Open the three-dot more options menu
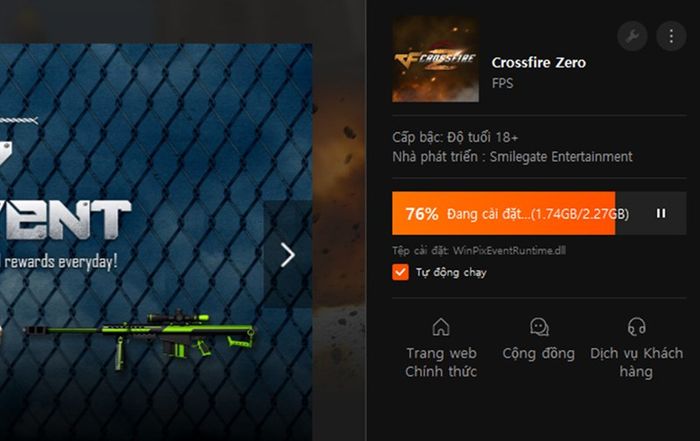The image size is (700, 441). pos(671,36)
